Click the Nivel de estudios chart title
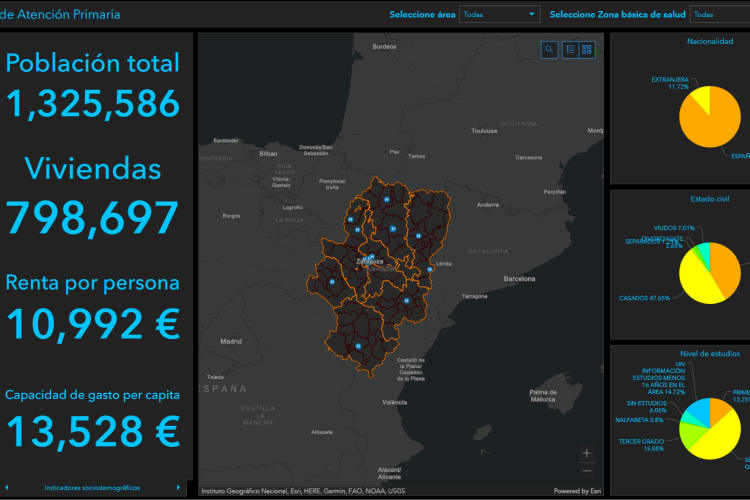Image resolution: width=750 pixels, height=500 pixels. 710,354
